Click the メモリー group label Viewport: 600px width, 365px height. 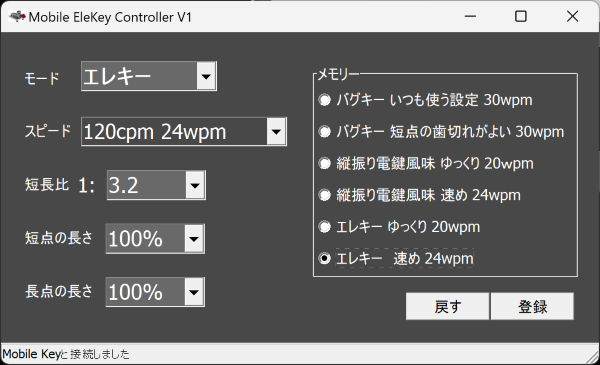(x=338, y=74)
